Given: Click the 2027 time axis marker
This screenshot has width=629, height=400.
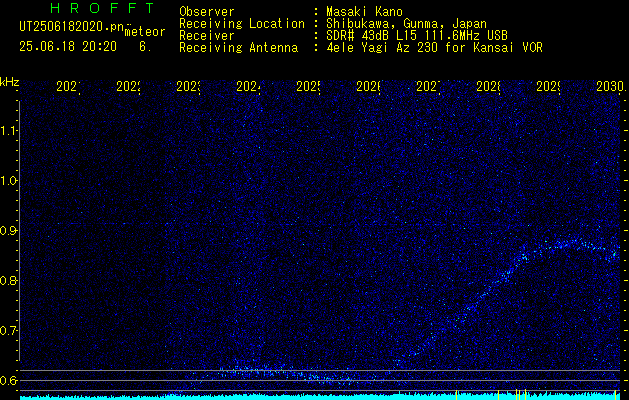Looking at the screenshot, I should [428, 87].
